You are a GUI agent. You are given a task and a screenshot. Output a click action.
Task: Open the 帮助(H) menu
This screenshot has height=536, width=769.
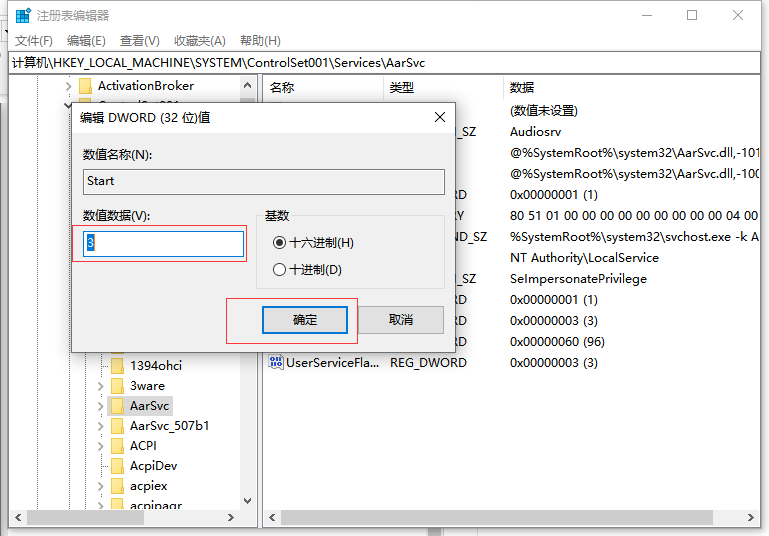point(260,41)
